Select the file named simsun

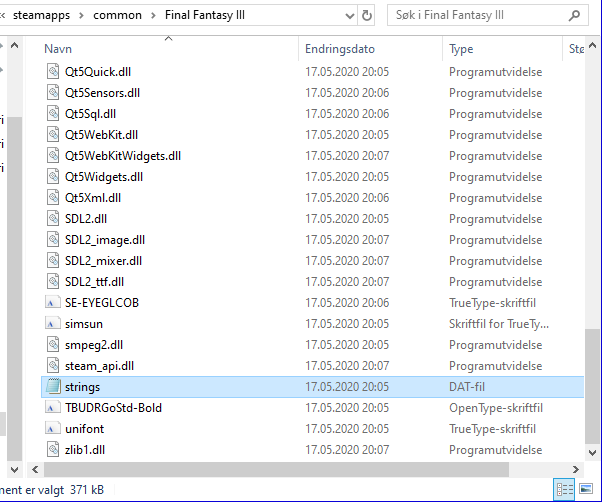tap(84, 324)
